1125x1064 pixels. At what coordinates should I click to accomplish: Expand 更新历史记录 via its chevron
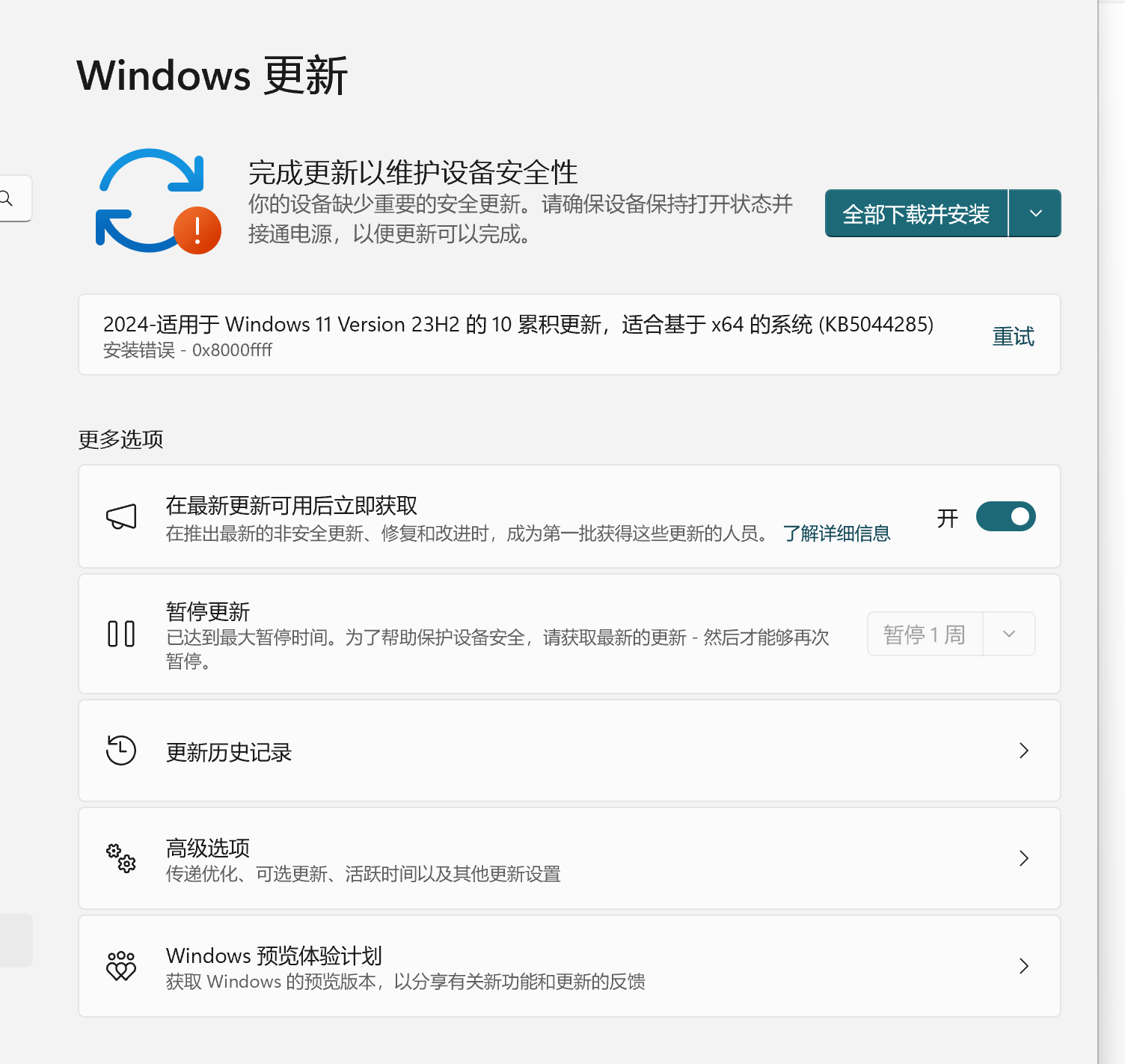click(x=1024, y=750)
